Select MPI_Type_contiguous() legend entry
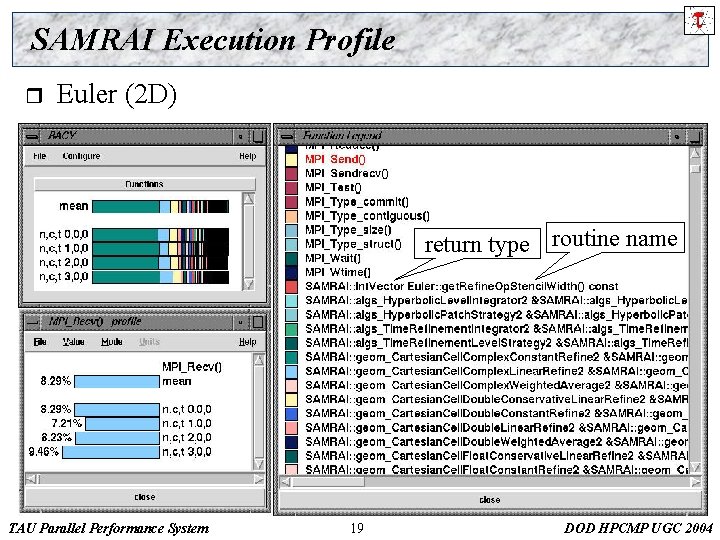Viewport: 720px width, 540px height. tap(367, 216)
